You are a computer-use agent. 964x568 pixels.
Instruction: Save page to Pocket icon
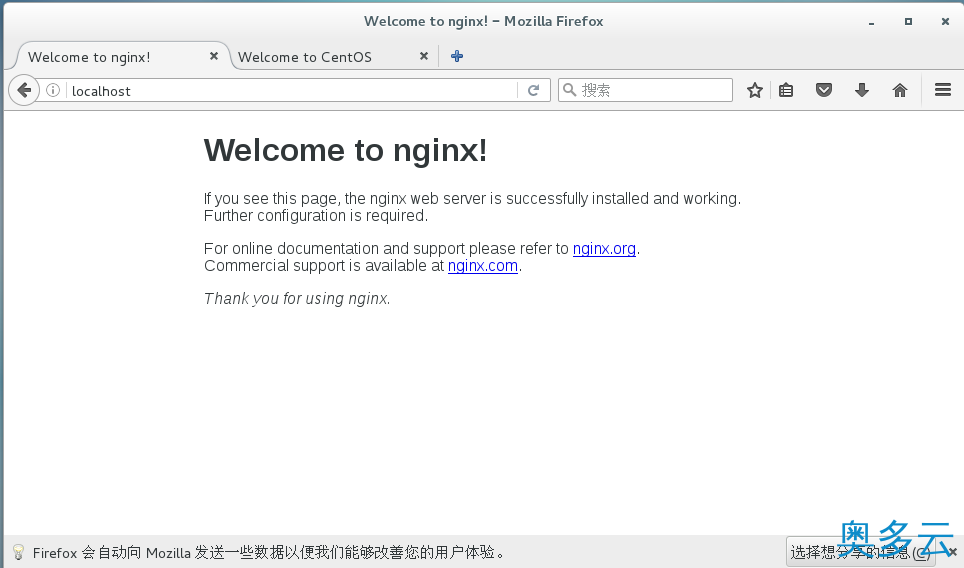coord(824,90)
